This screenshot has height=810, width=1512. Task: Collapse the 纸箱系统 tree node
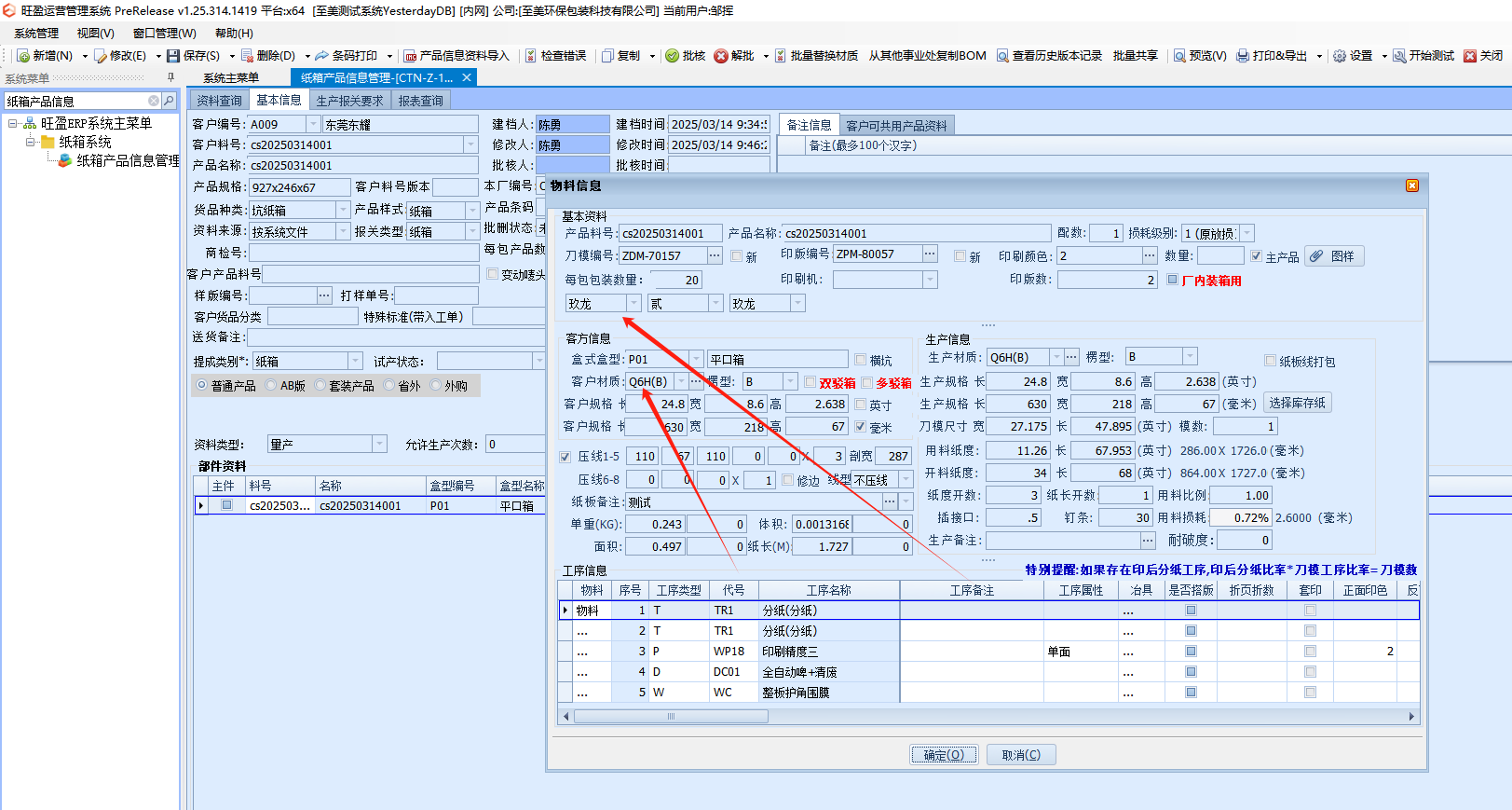pyautogui.click(x=31, y=142)
